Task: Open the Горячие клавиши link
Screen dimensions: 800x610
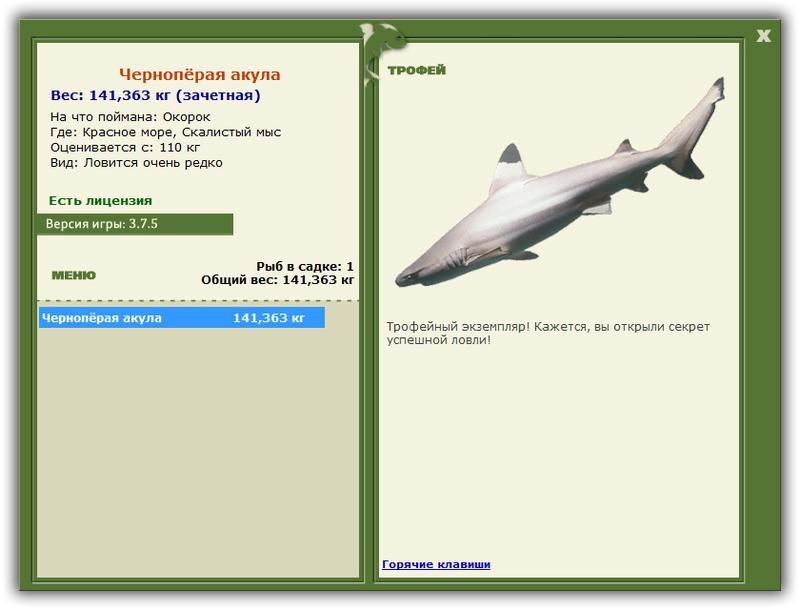Action: click(x=436, y=564)
